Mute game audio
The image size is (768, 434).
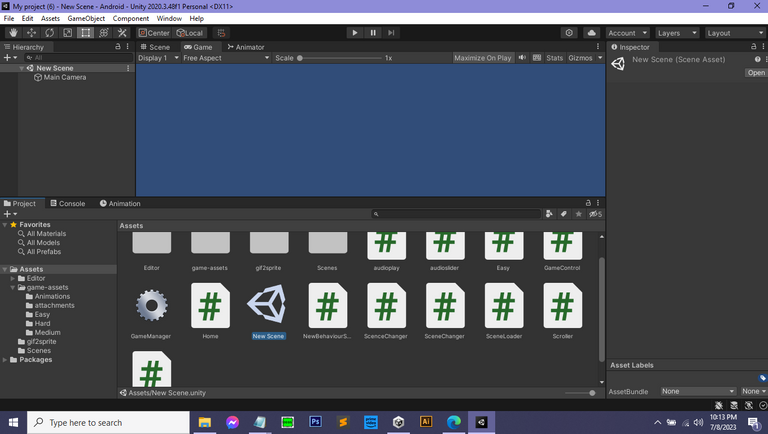point(523,58)
